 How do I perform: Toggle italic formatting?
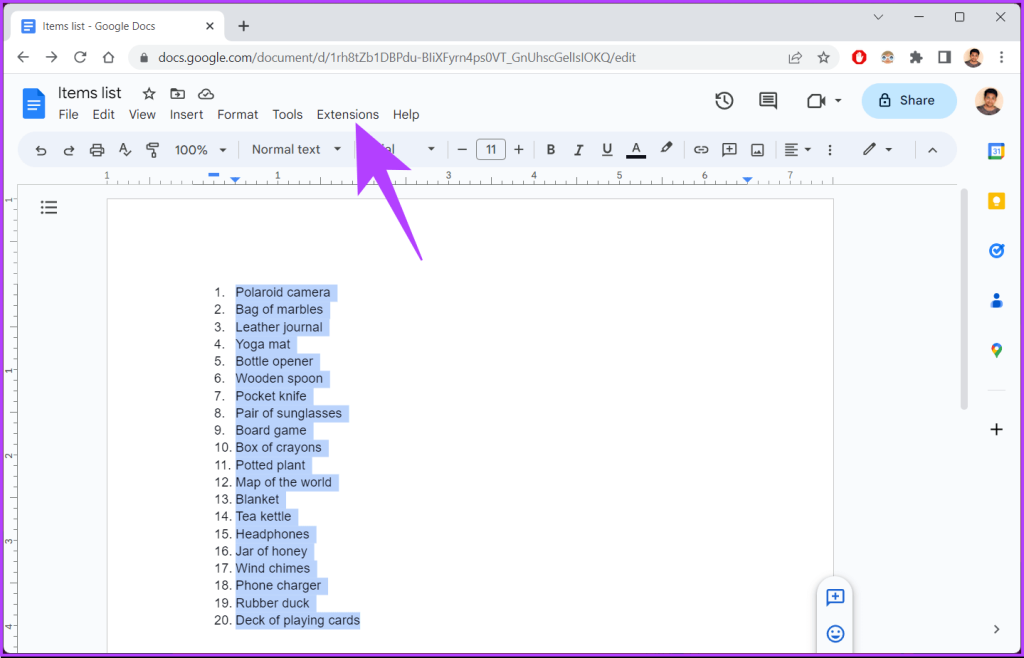click(579, 149)
